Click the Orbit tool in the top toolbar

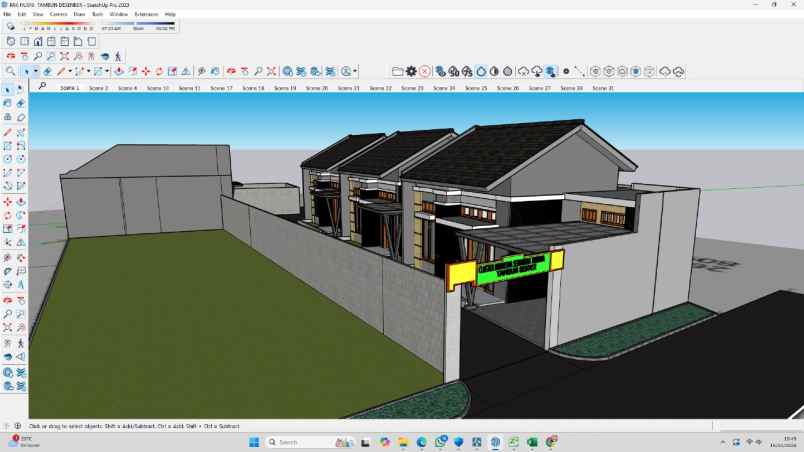click(11, 57)
